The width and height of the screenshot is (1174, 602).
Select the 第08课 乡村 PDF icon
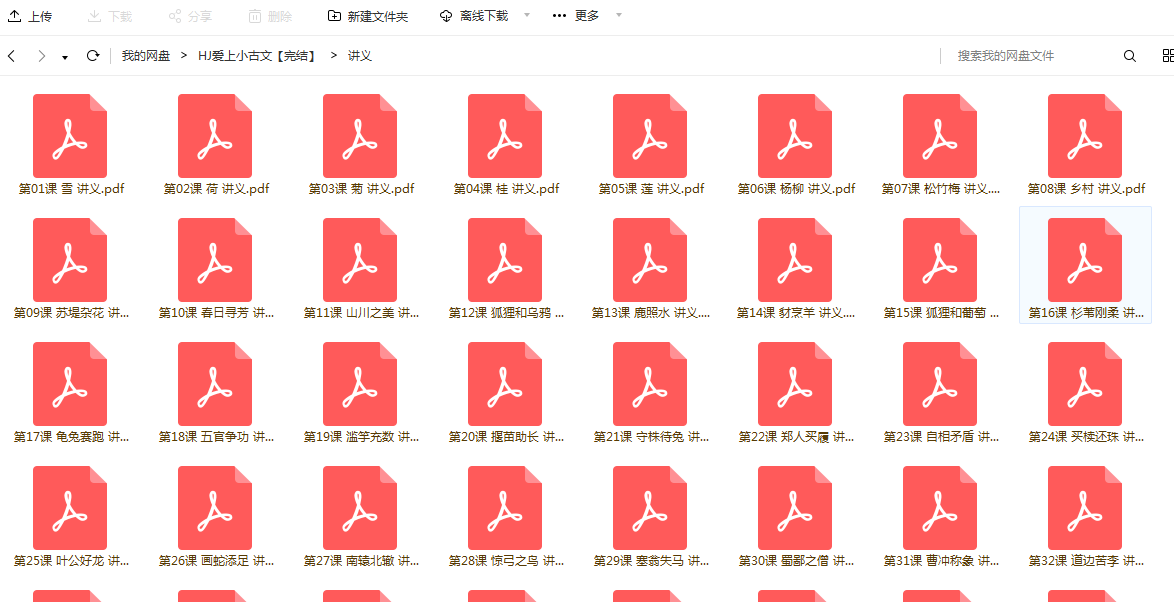click(1085, 136)
